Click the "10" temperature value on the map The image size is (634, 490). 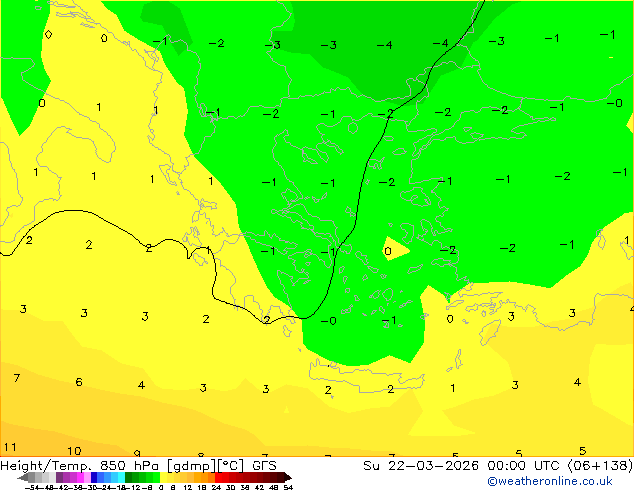point(74,451)
